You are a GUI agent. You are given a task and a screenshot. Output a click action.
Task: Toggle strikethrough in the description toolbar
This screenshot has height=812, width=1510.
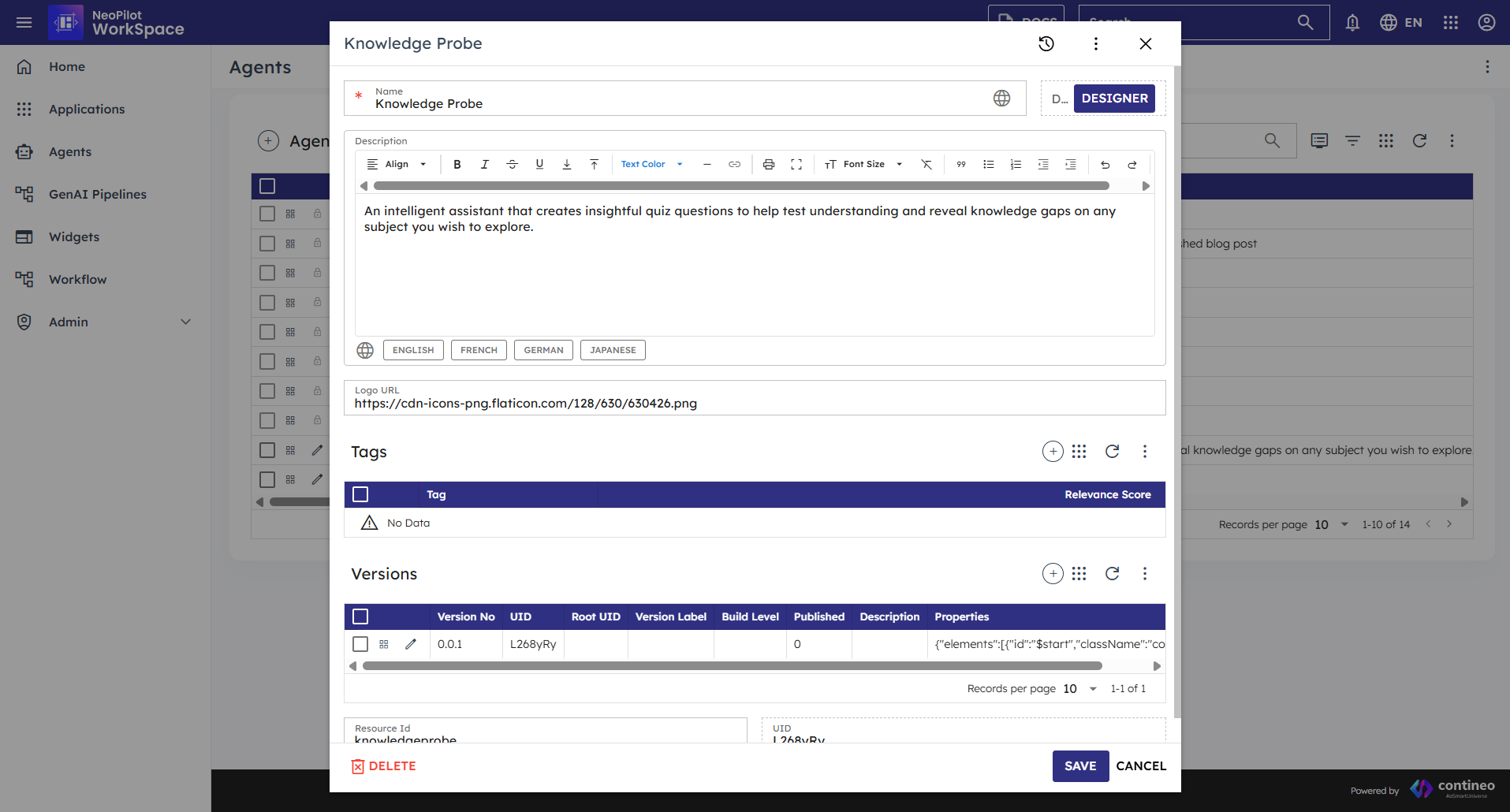tap(512, 164)
